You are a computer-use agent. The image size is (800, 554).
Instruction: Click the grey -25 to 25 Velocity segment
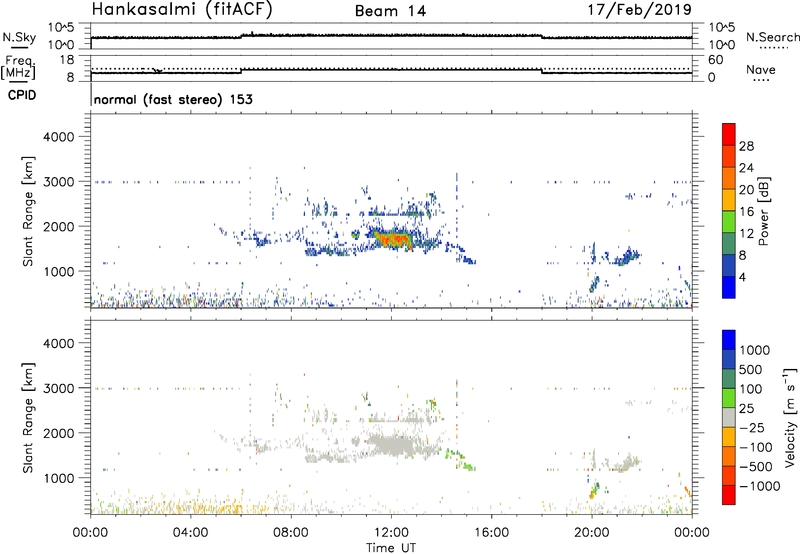(729, 417)
